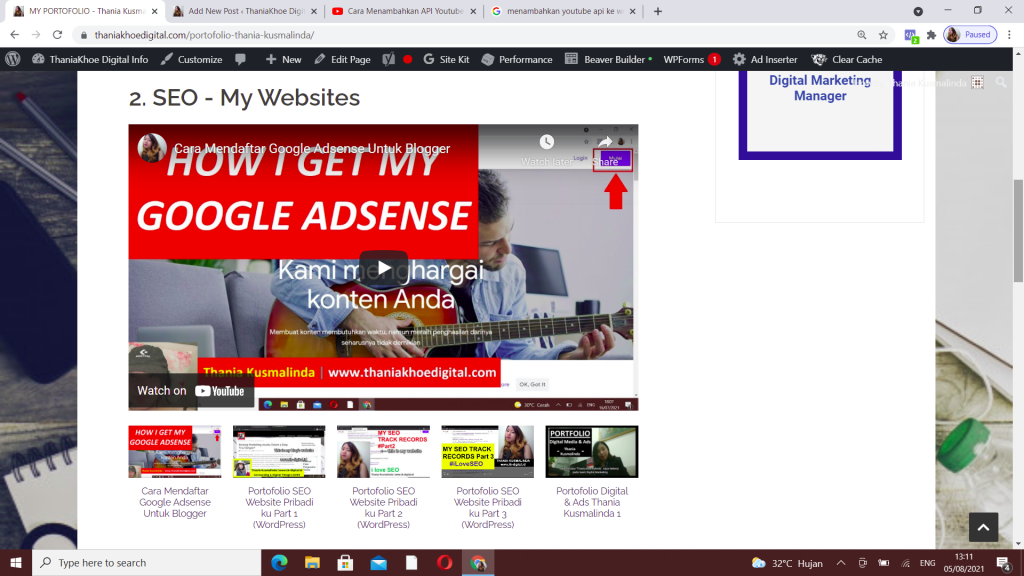Click the 'Watch on YouTube' button
The image size is (1024, 576).
190,391
